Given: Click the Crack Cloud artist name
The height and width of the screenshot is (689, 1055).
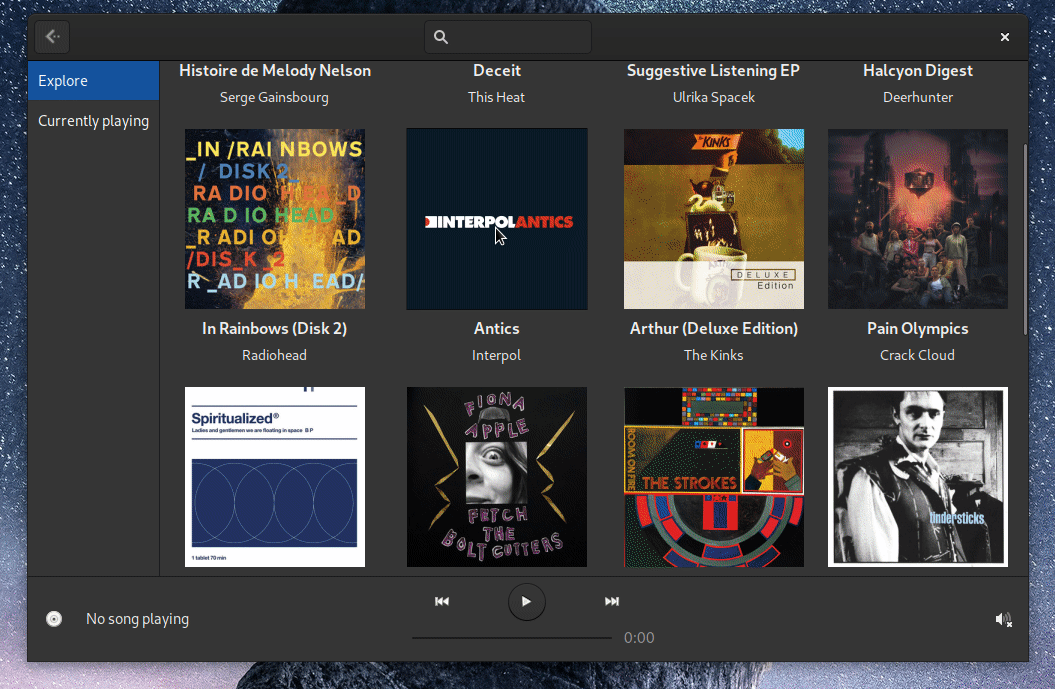Looking at the screenshot, I should [918, 355].
